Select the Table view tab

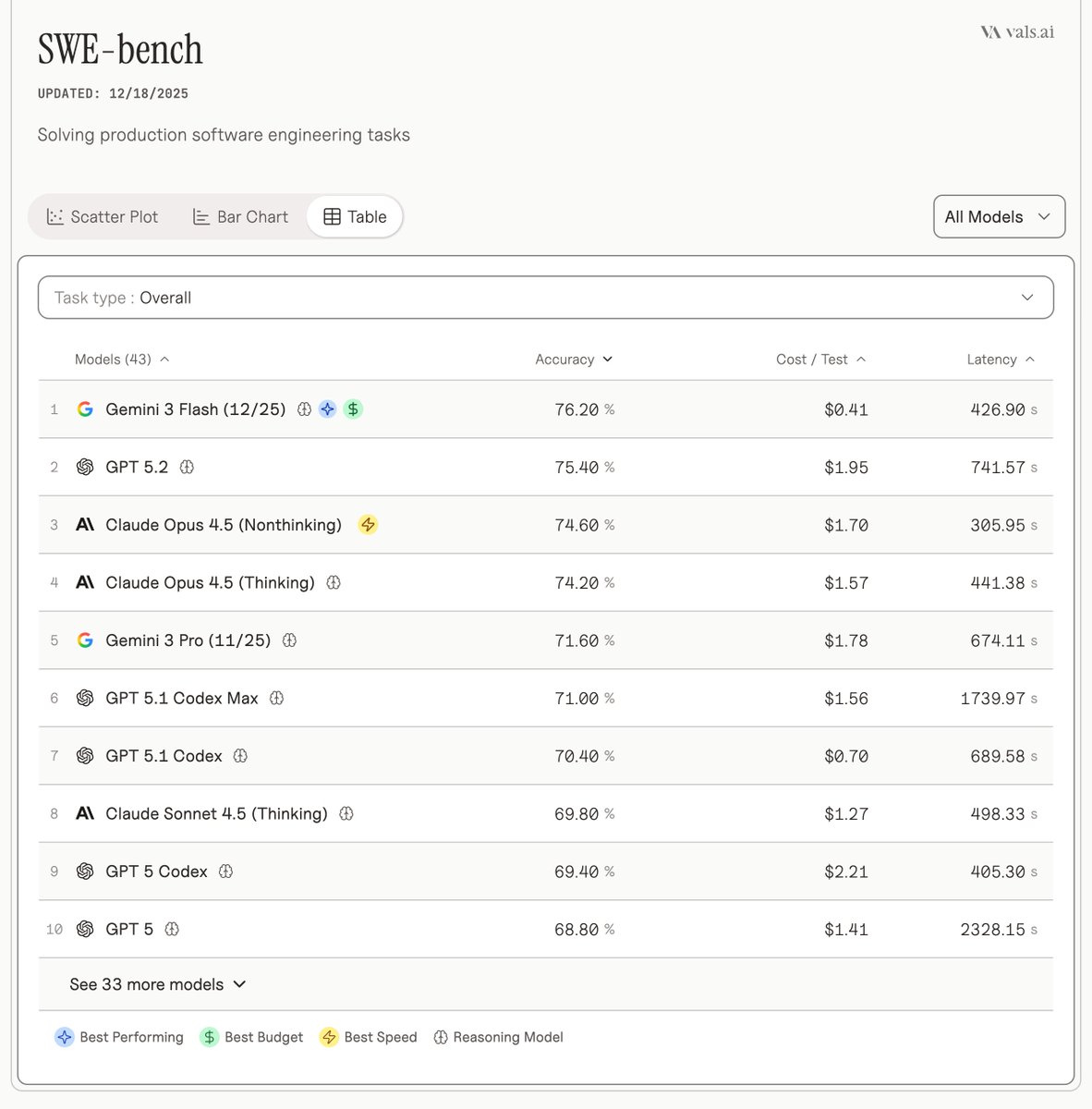coord(355,217)
